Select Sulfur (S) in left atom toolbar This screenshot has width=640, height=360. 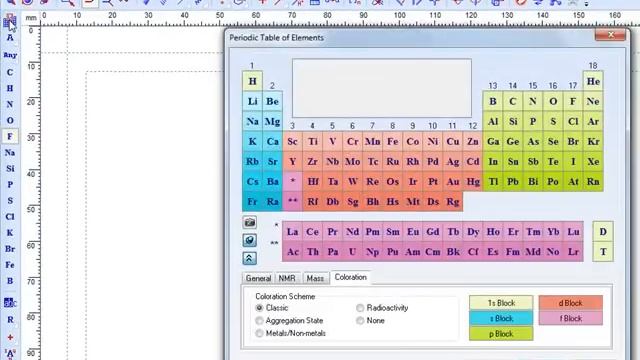(10, 201)
